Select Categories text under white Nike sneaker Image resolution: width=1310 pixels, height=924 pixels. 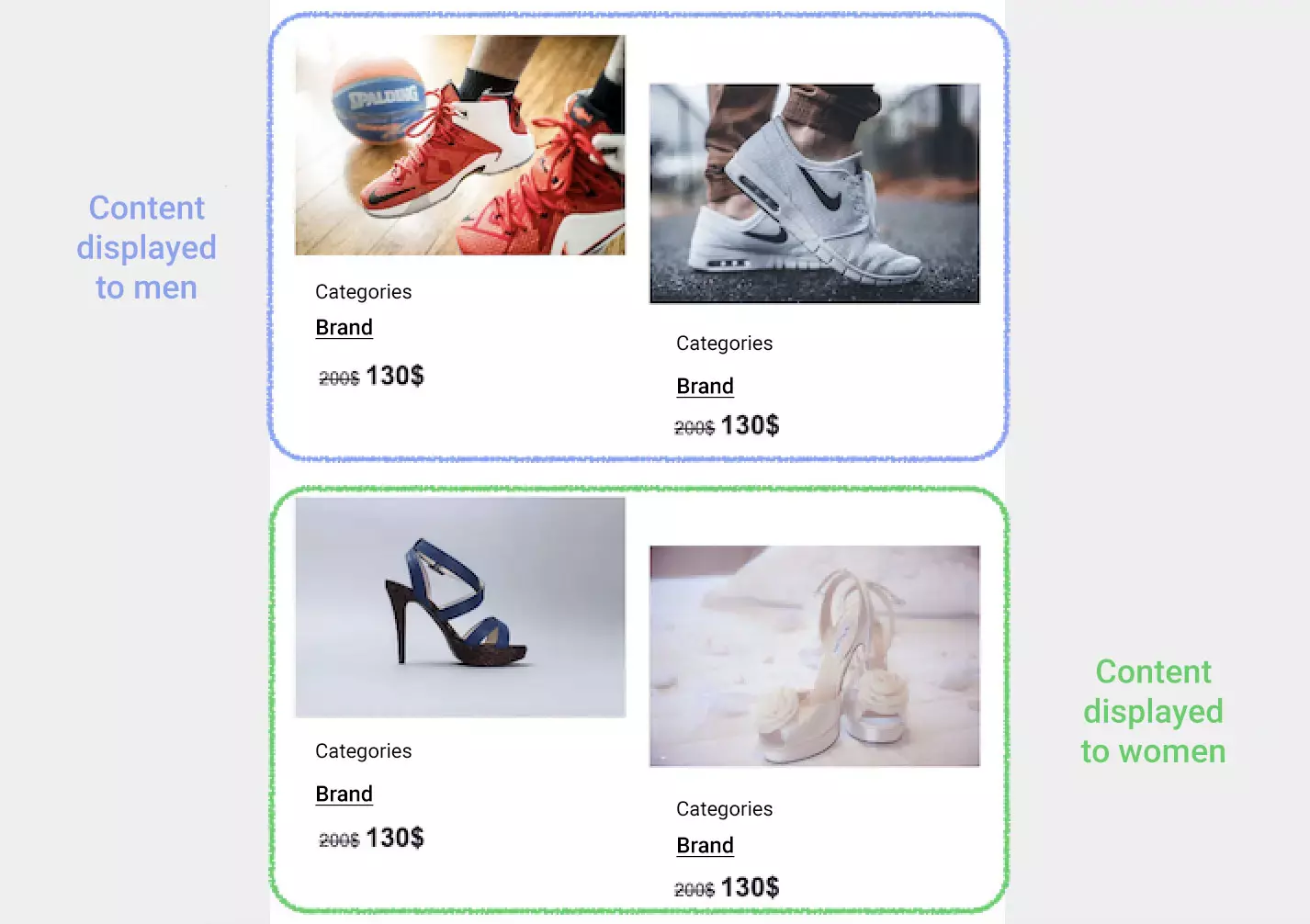tap(725, 344)
